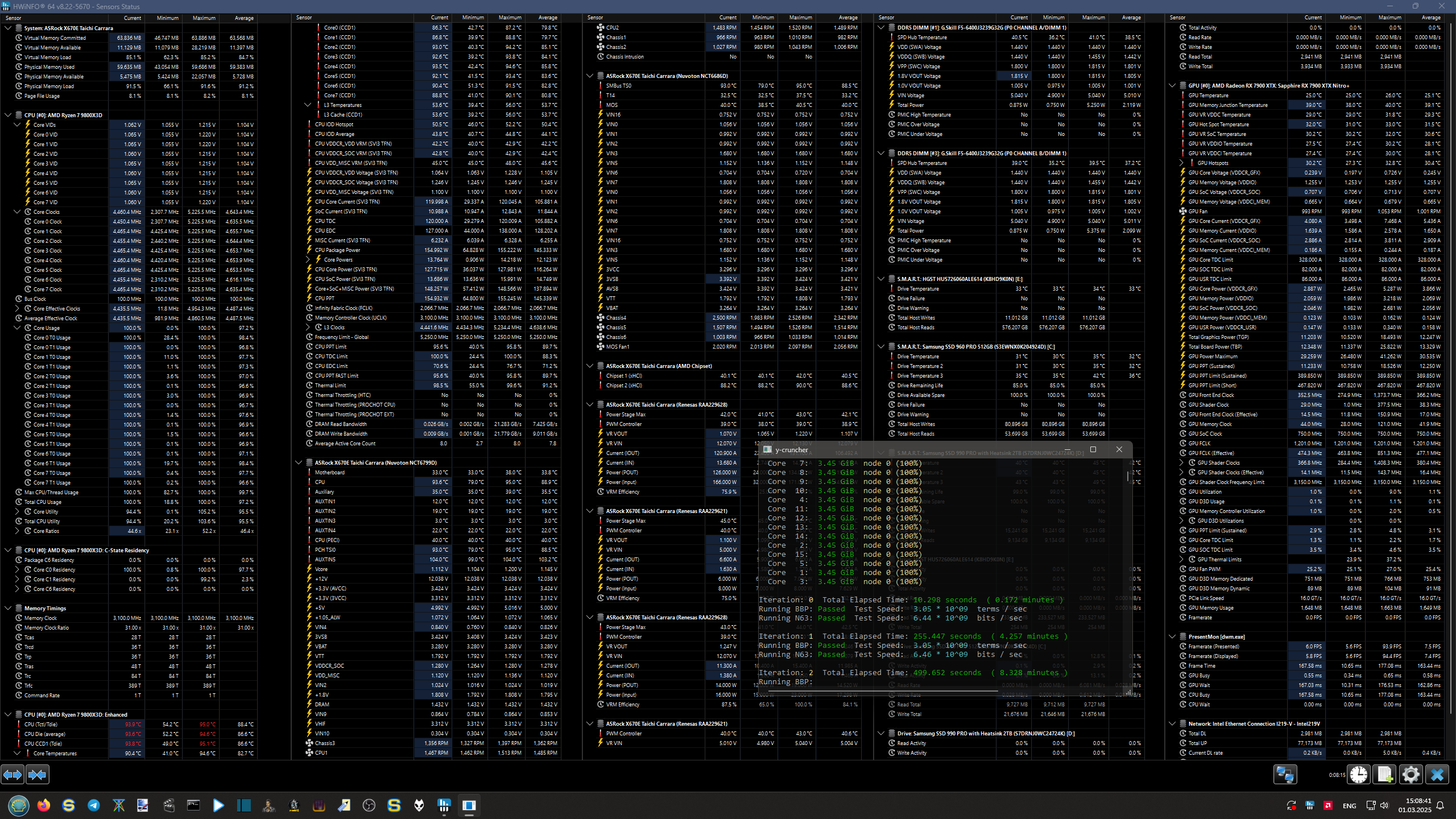Expand the GPU Hotspots group
1456x819 pixels.
[x=1181, y=163]
